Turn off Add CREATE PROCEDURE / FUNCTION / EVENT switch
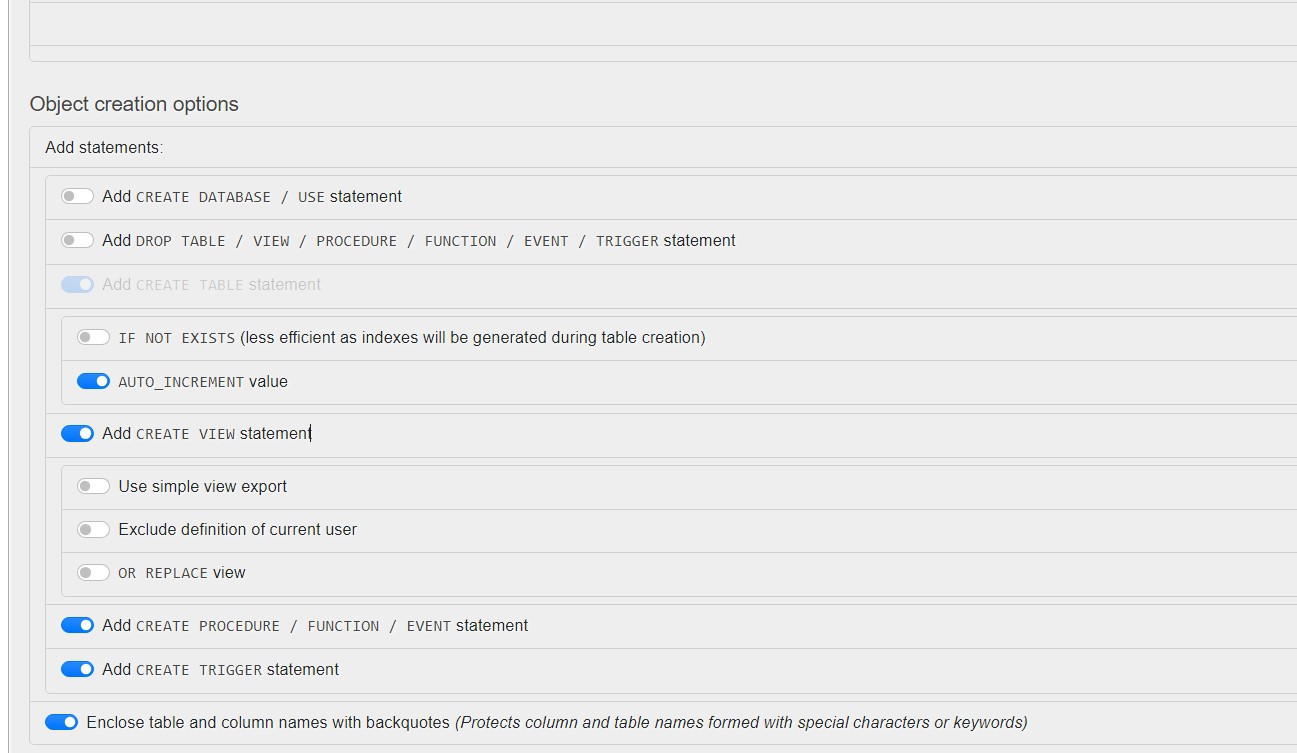Screen dimensions: 1297x753 pos(77,626)
